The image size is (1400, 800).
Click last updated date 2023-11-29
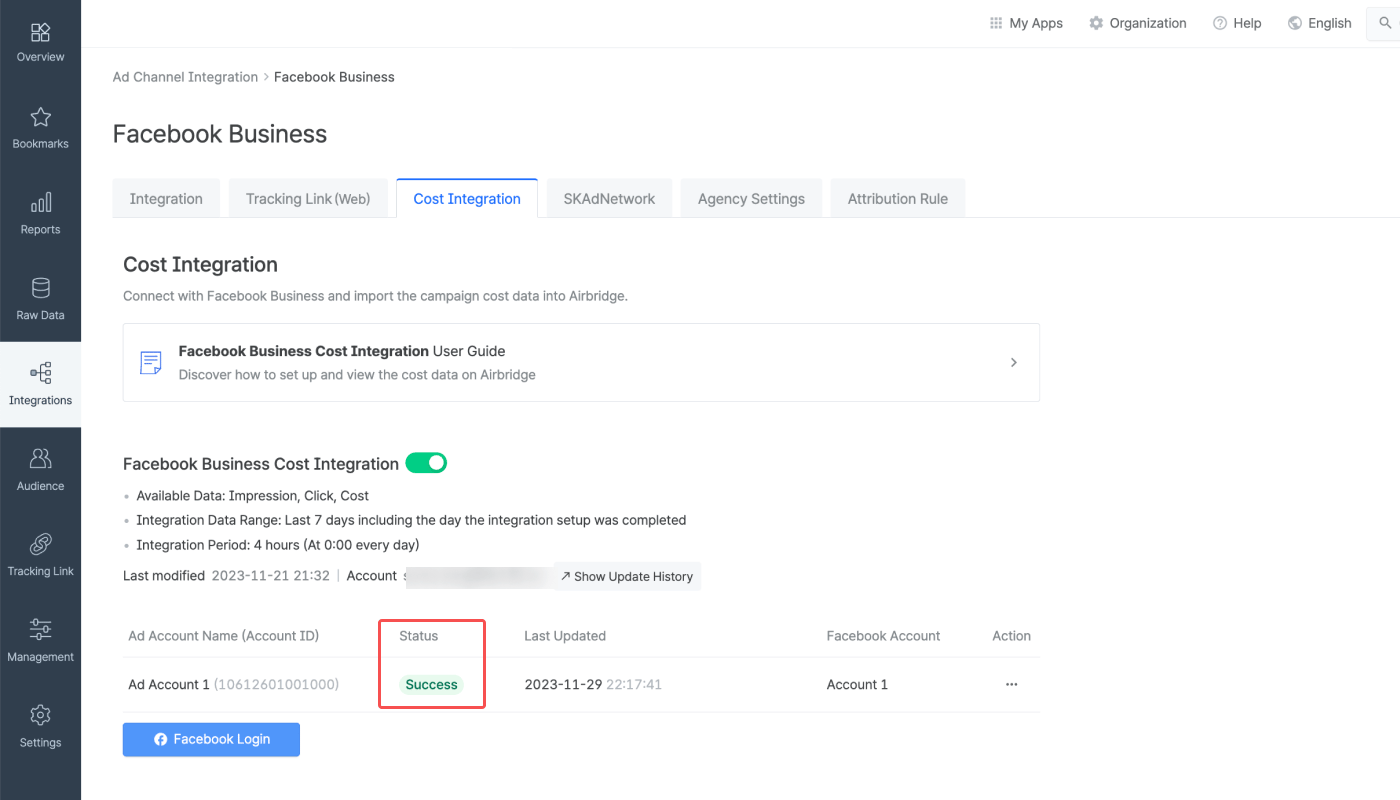[x=593, y=685]
